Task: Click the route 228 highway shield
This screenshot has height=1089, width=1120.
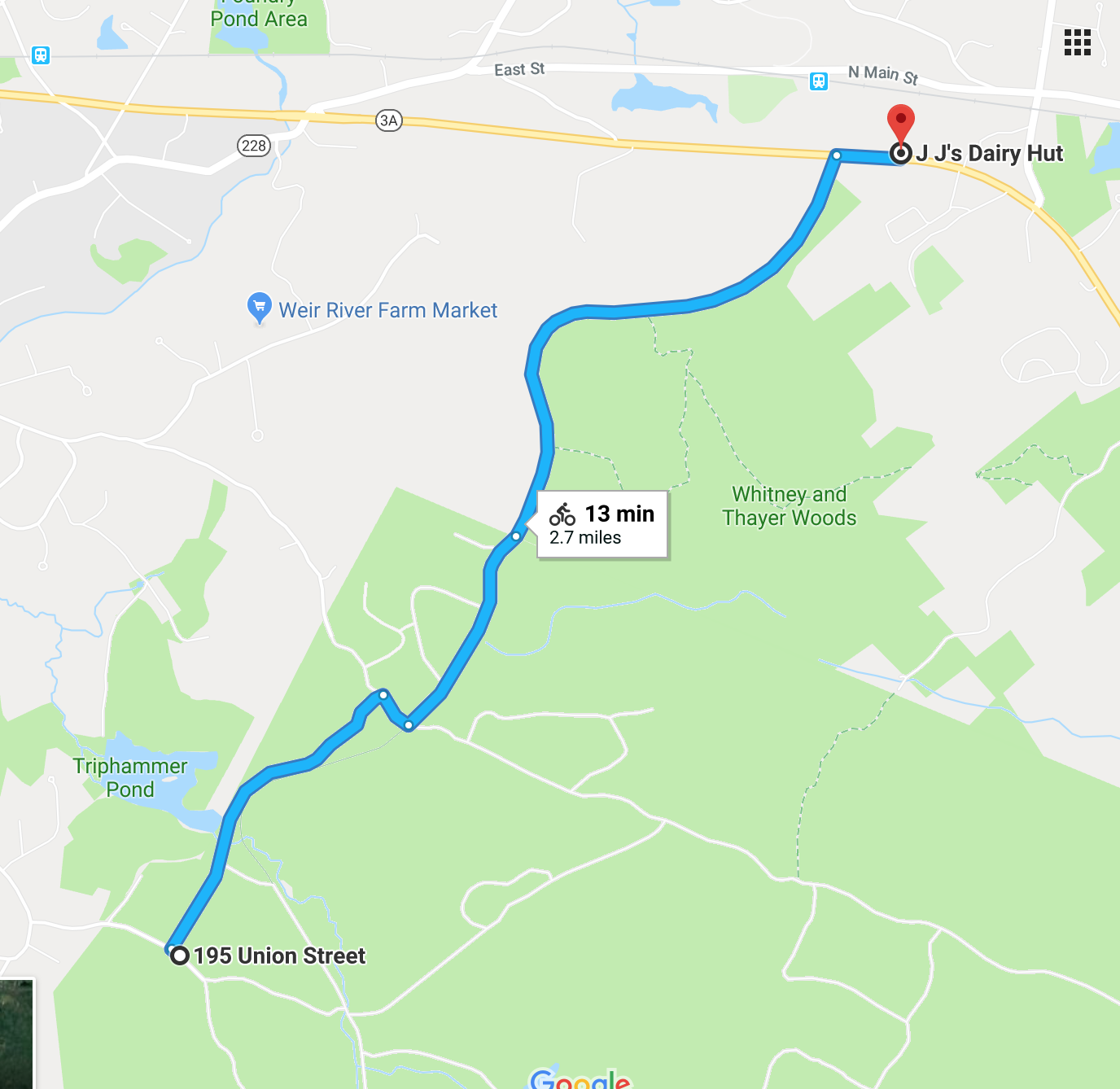Action: [254, 146]
